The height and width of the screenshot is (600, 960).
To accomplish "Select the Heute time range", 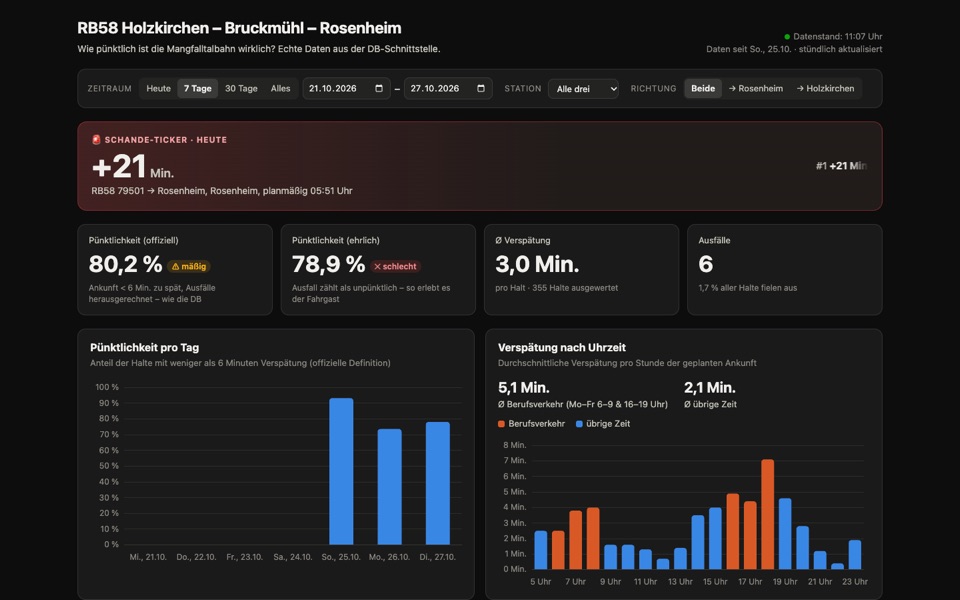I will click(159, 88).
